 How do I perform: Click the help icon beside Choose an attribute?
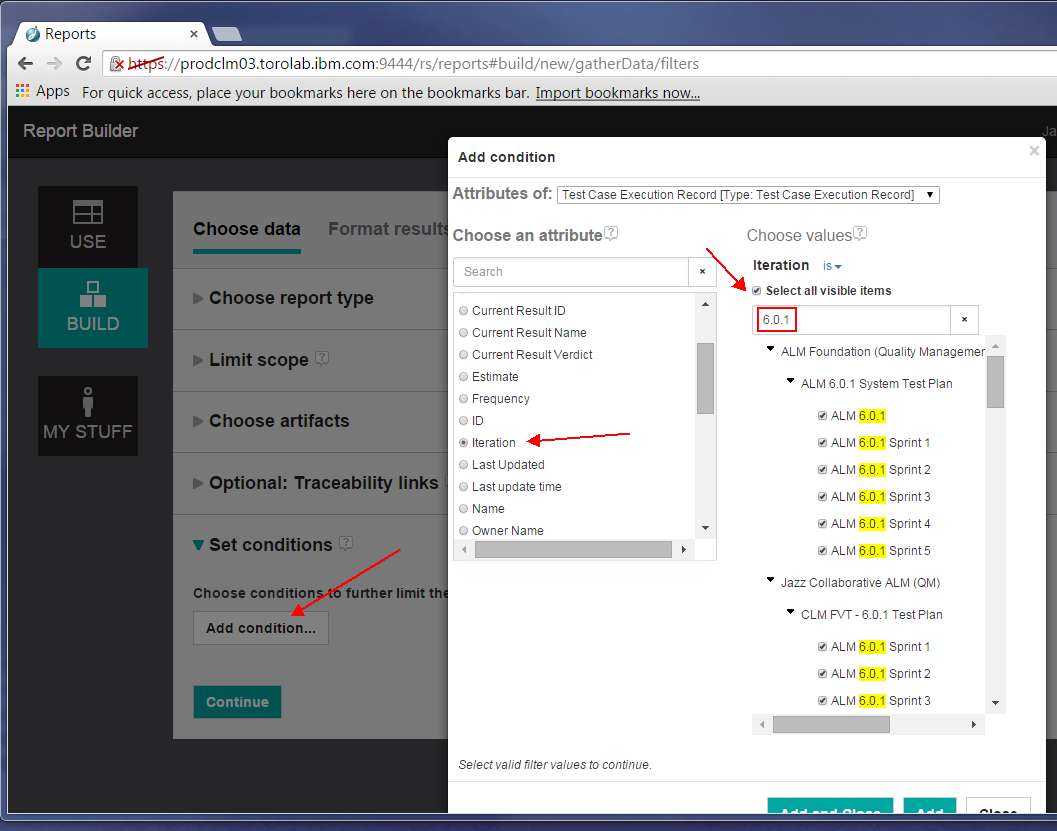pyautogui.click(x=611, y=233)
